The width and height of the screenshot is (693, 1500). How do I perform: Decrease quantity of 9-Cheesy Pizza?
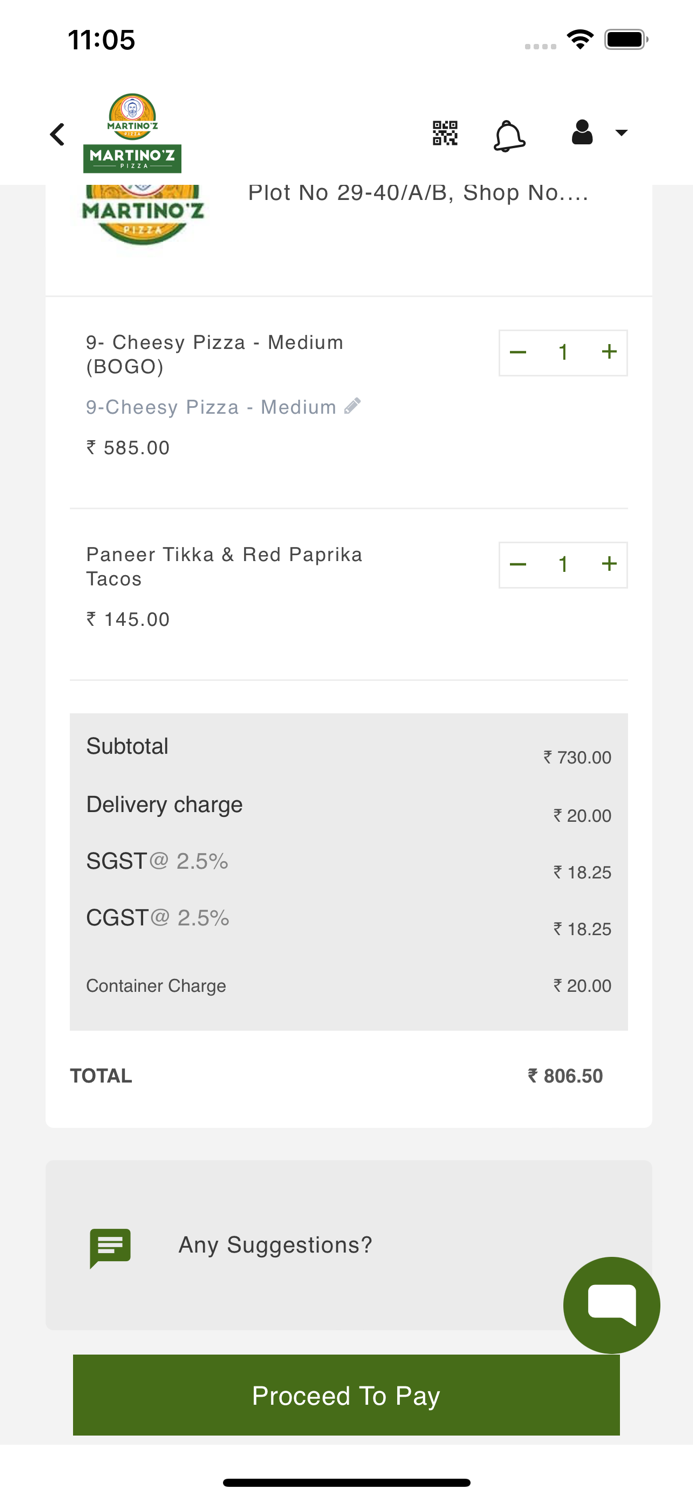point(518,352)
